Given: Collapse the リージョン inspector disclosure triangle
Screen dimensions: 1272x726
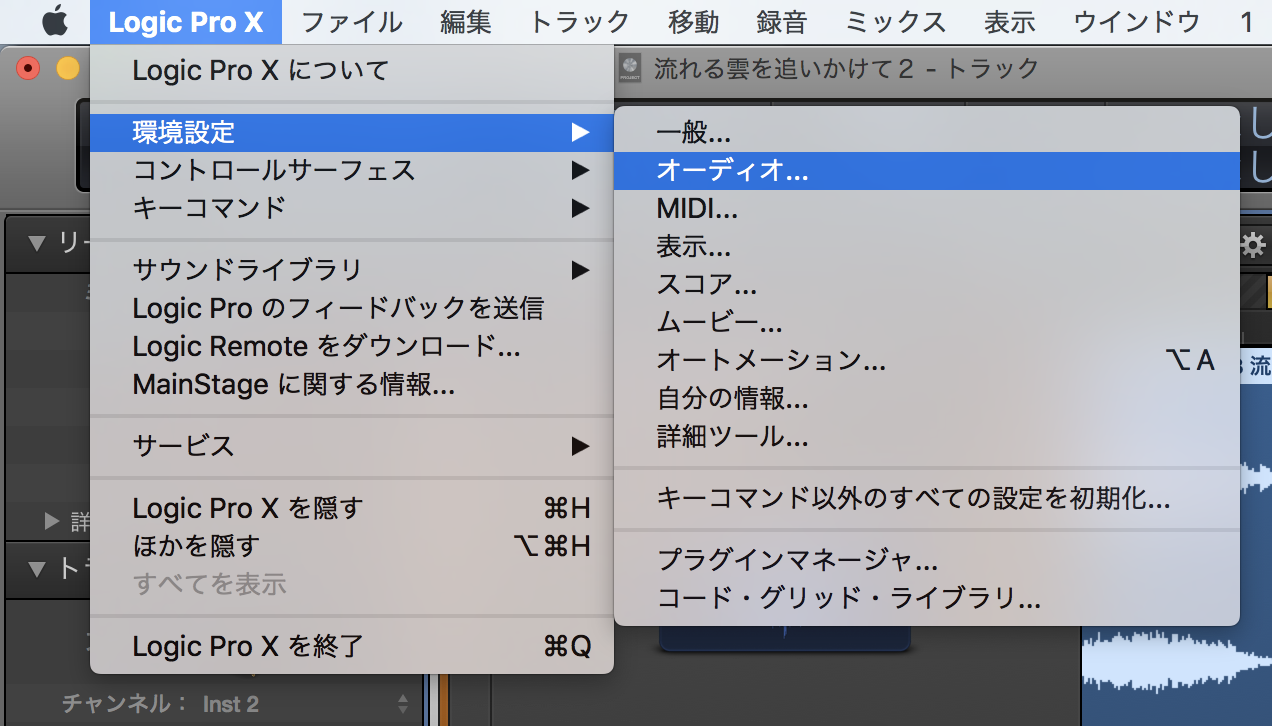Looking at the screenshot, I should coord(38,242).
